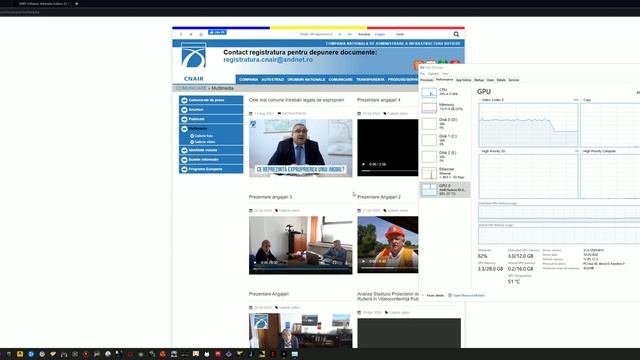Play the Prezentare Angajati 2 video

(x=363, y=261)
